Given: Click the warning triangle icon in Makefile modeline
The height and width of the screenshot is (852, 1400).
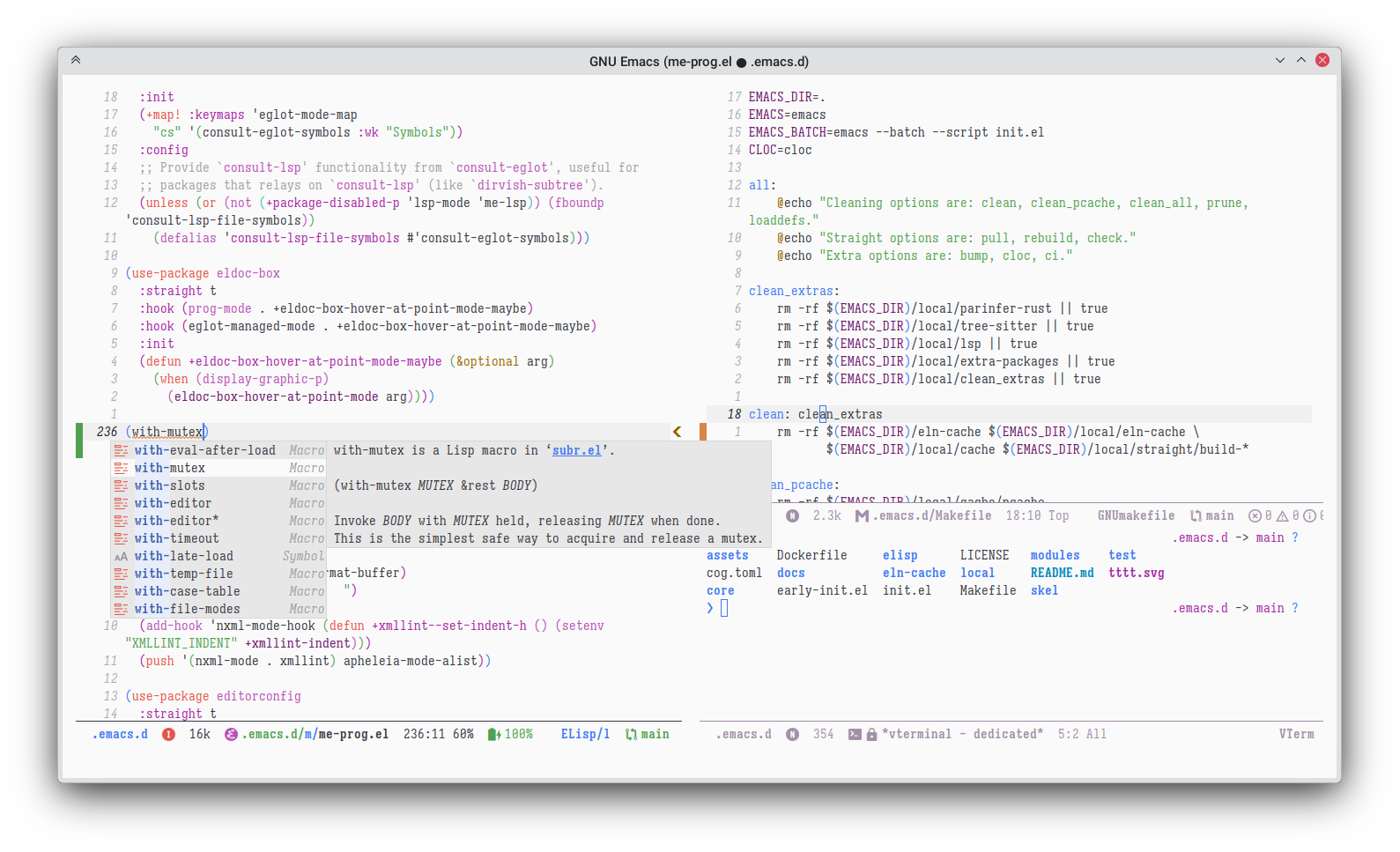Looking at the screenshot, I should [x=1283, y=515].
